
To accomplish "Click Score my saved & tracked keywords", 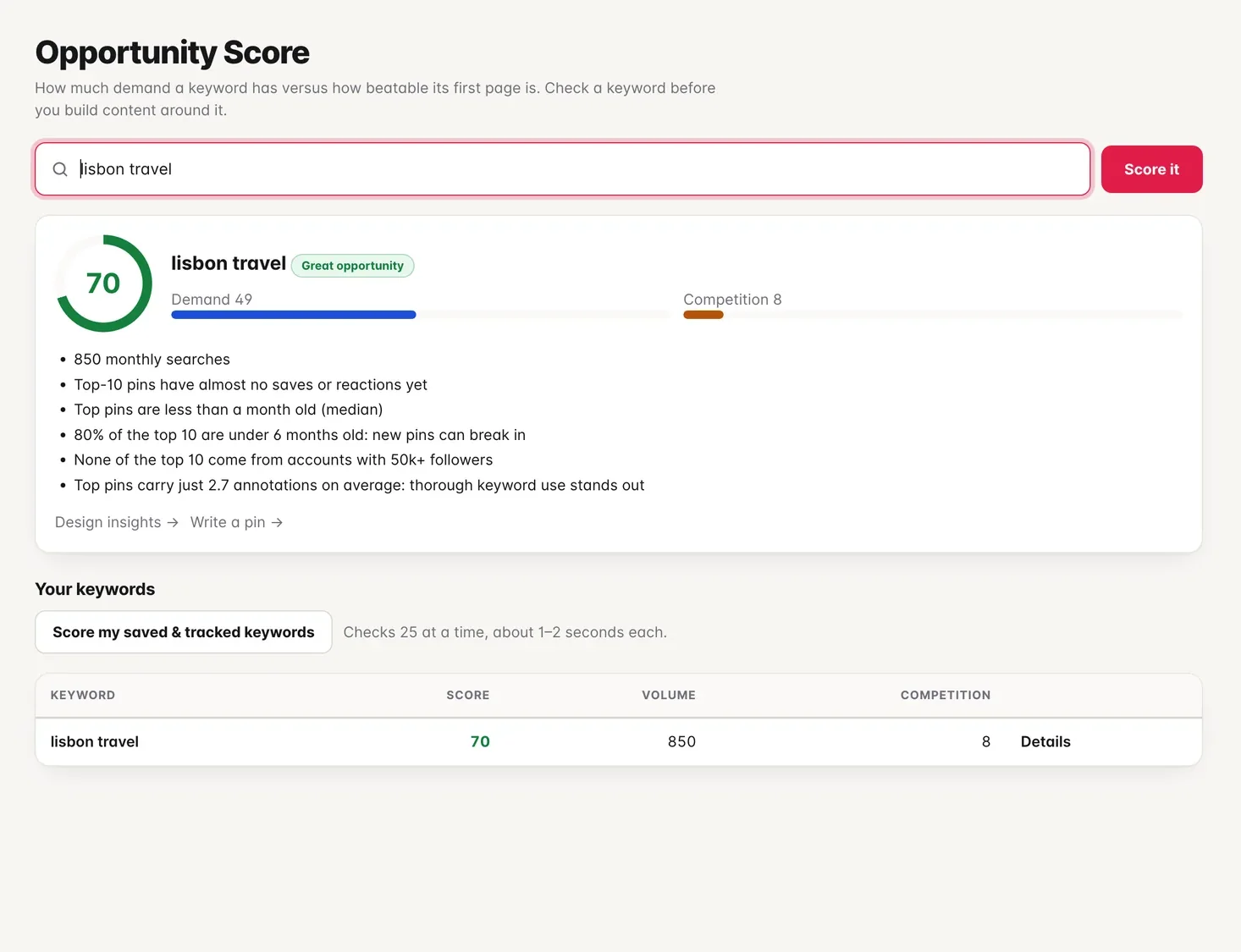I will click(x=184, y=632).
